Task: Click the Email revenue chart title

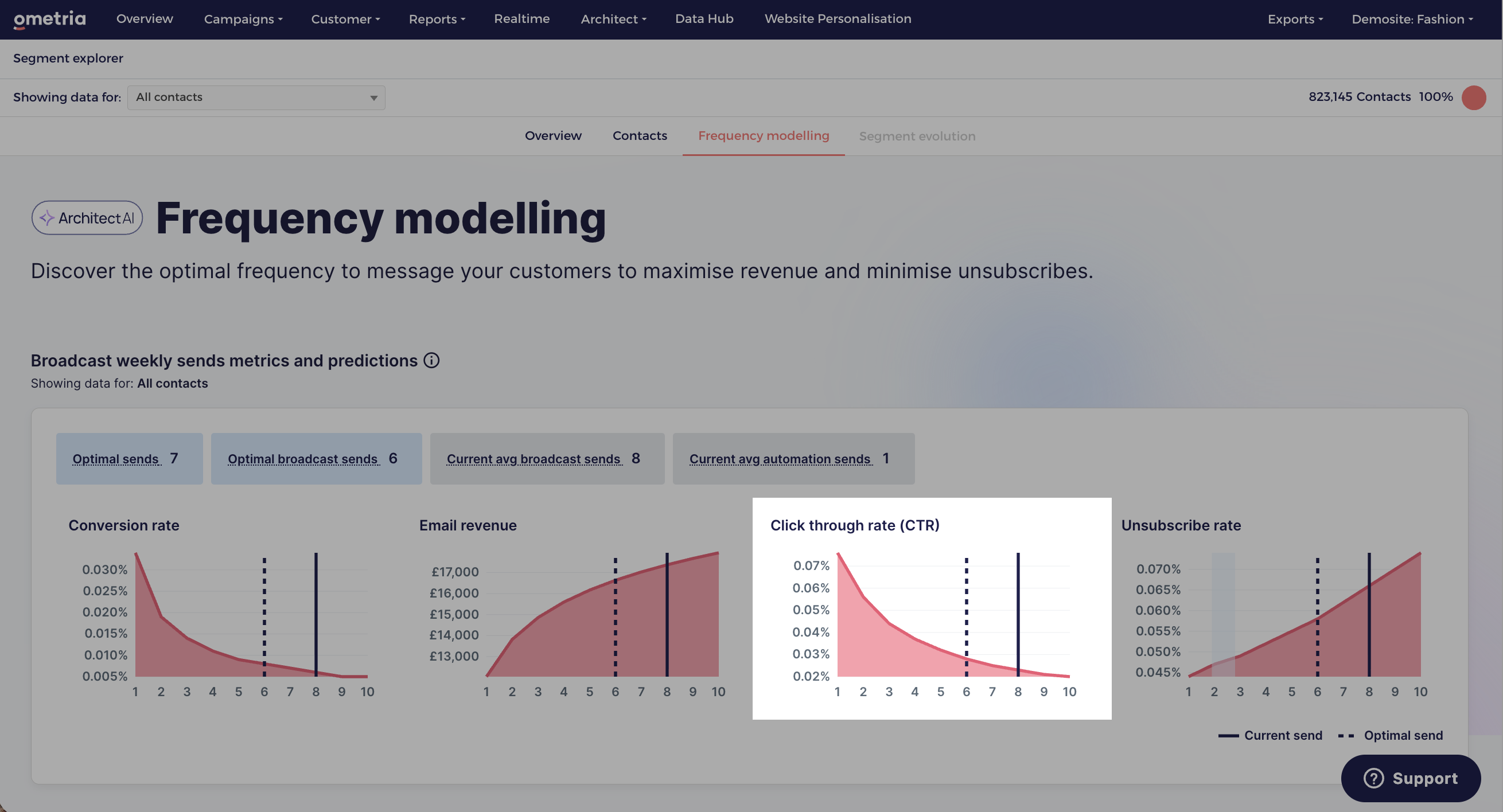Action: pos(468,526)
